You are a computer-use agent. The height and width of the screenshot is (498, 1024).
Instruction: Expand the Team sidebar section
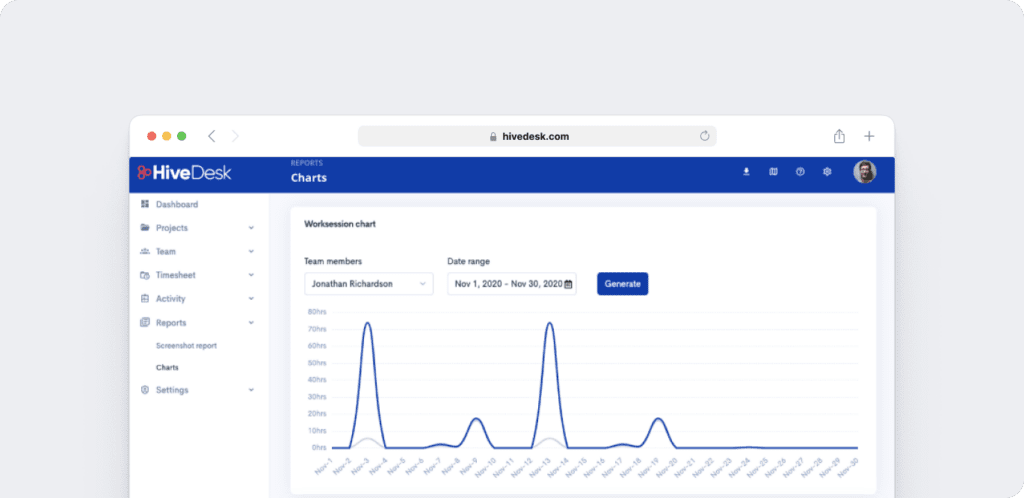pos(197,252)
